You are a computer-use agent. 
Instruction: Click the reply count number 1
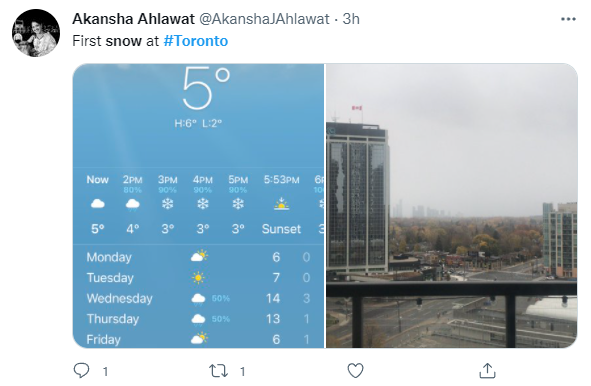(106, 372)
